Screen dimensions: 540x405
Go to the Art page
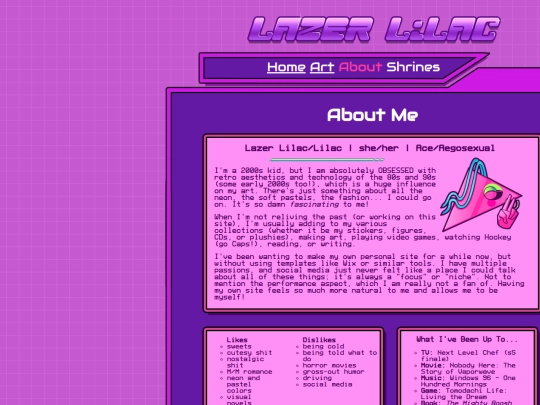322,67
